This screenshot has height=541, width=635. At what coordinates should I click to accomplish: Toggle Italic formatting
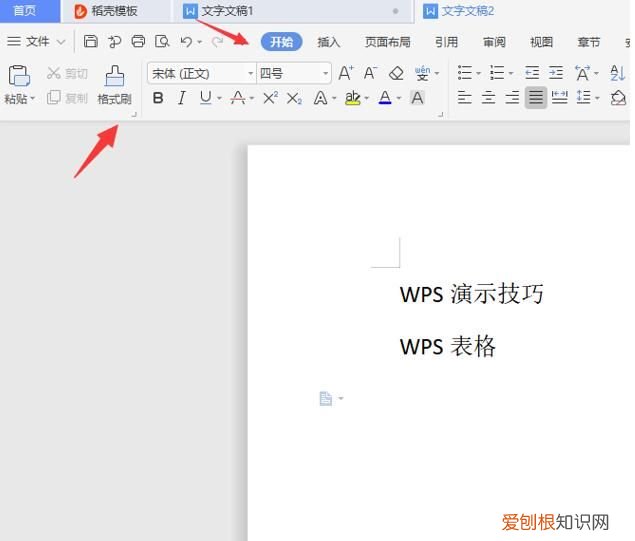coord(182,98)
